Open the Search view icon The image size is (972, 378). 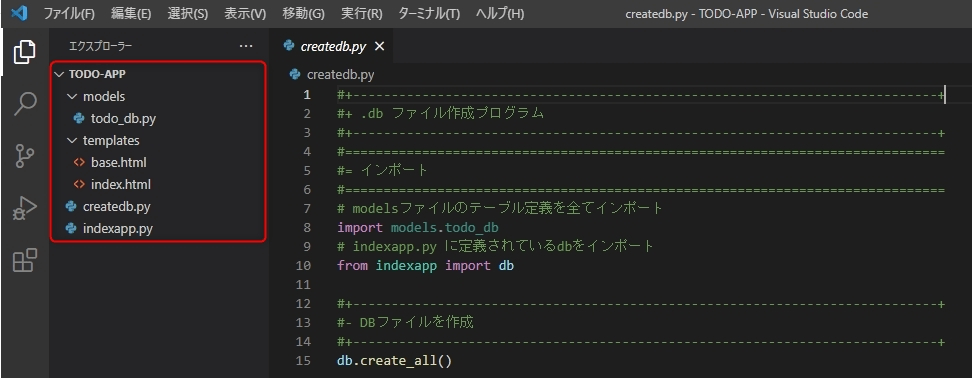[25, 103]
